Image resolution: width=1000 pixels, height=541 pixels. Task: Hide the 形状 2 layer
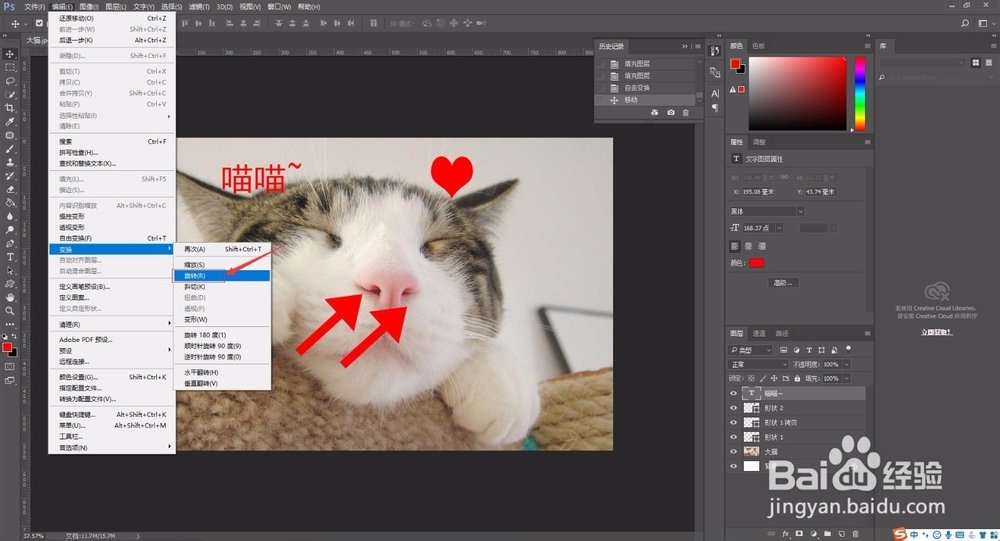[x=733, y=408]
